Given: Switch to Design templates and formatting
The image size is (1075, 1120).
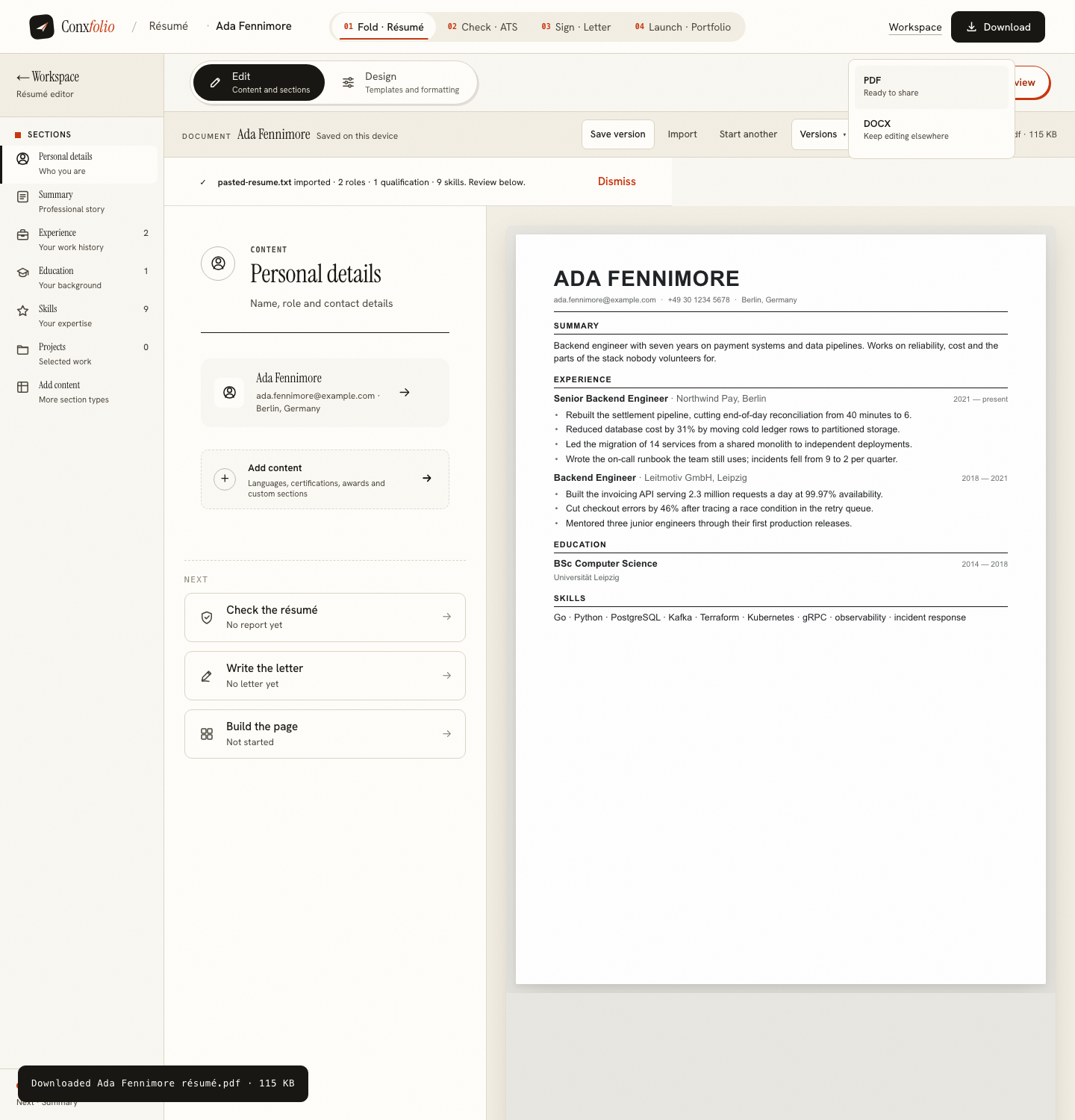Looking at the screenshot, I should coord(400,83).
